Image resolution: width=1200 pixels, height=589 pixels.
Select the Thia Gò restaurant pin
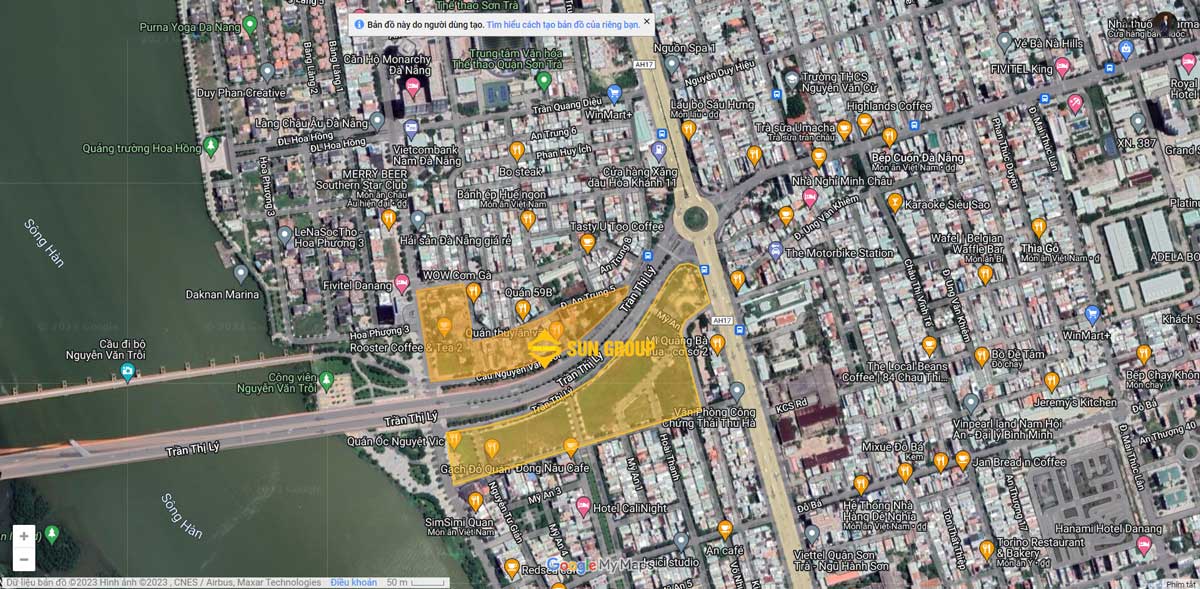pos(1039,227)
